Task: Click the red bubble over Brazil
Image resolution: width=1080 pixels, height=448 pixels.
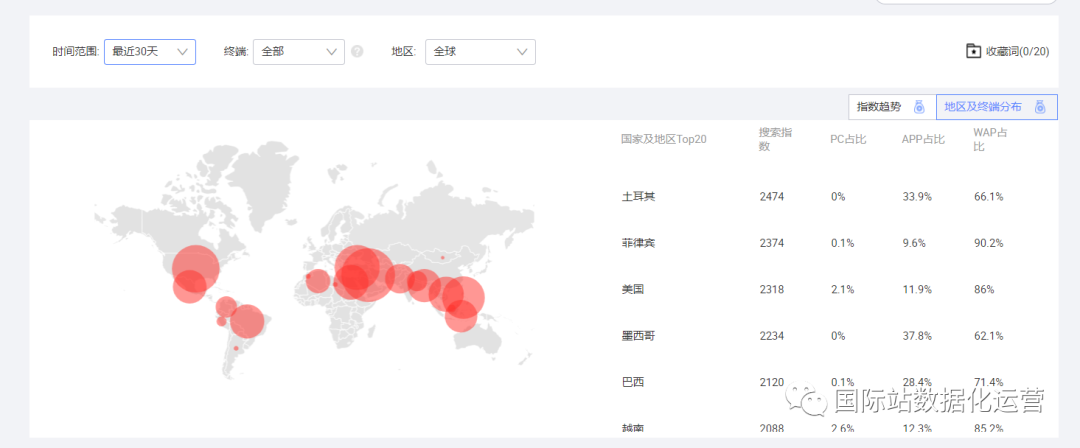Action: pos(247,321)
